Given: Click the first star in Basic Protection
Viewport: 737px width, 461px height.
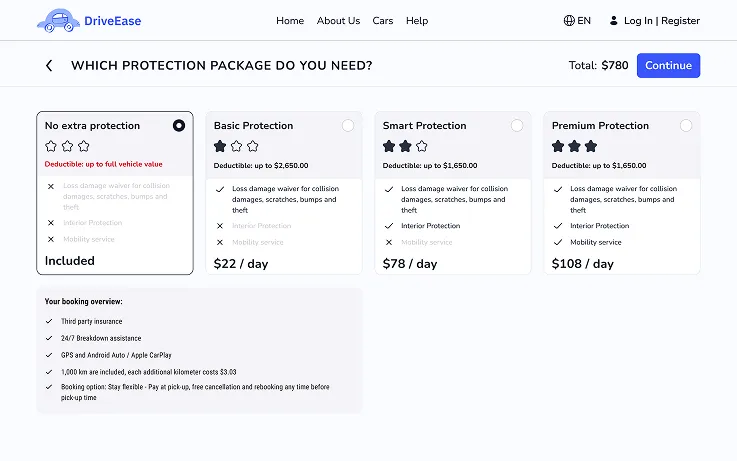Looking at the screenshot, I should (220, 146).
